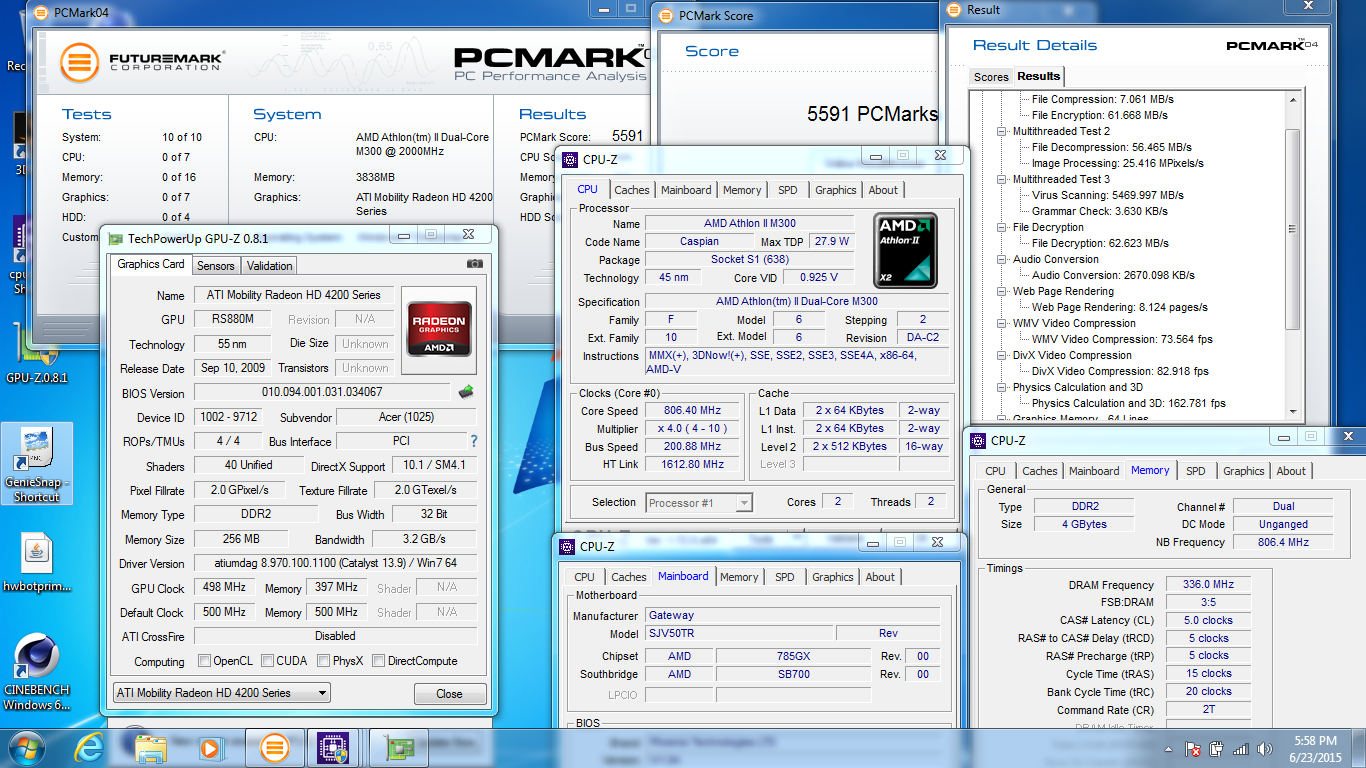This screenshot has height=768, width=1366.
Task: Click the BIOS save icon in GPU-Z
Action: pos(466,392)
